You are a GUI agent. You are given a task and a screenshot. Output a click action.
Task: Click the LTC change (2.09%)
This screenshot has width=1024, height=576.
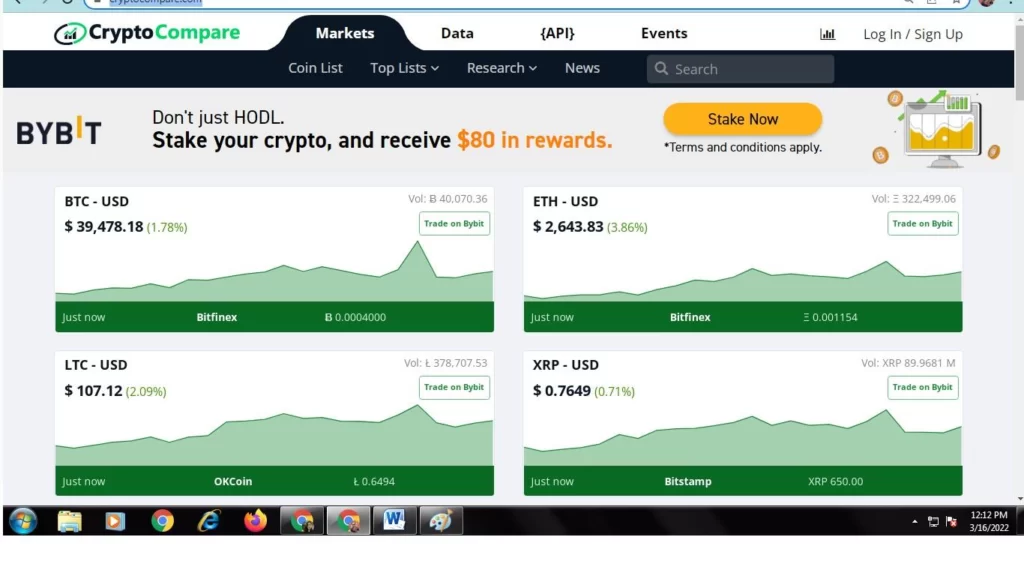coord(146,391)
